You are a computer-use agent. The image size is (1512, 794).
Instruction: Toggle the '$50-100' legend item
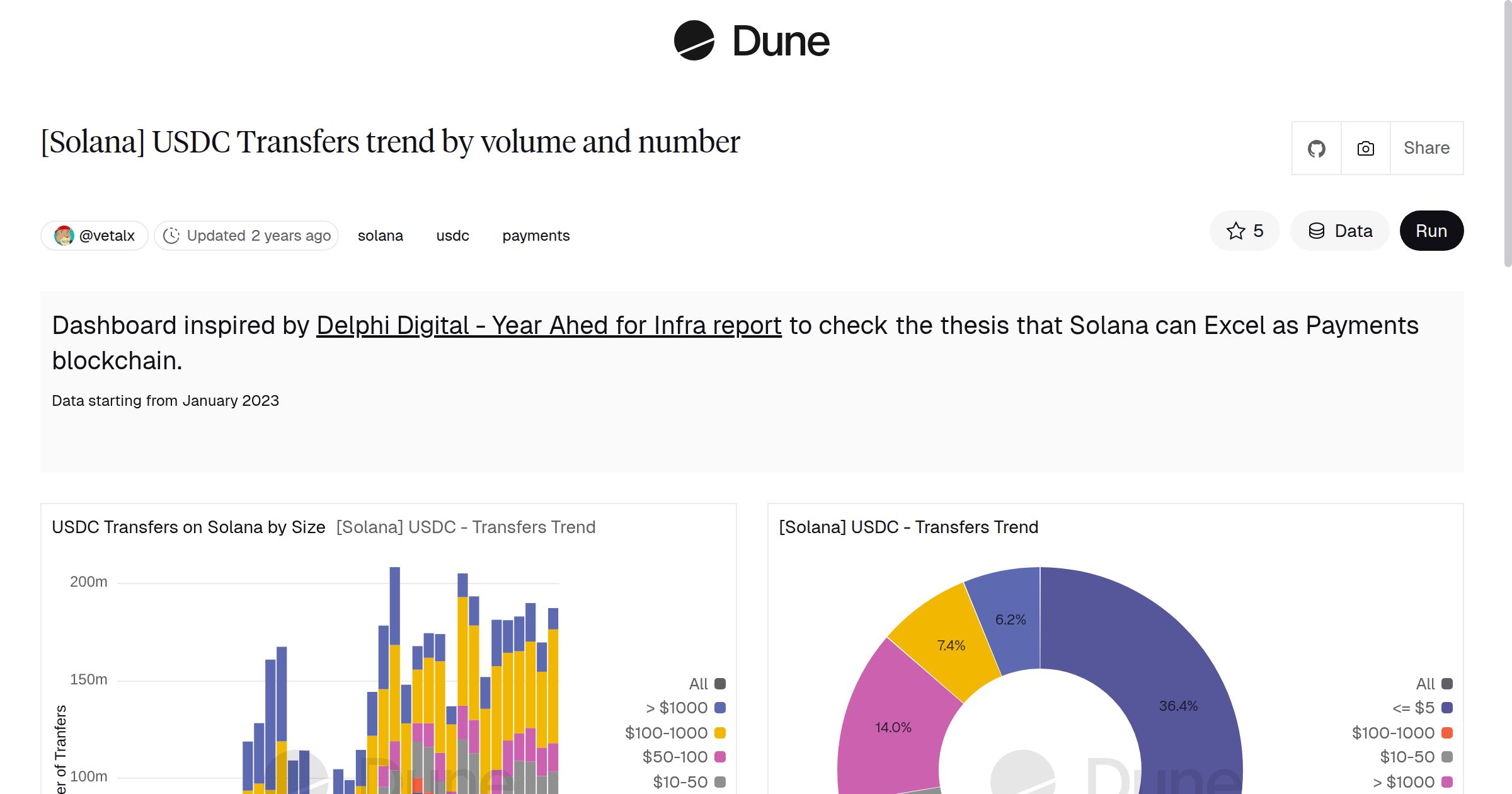point(674,757)
